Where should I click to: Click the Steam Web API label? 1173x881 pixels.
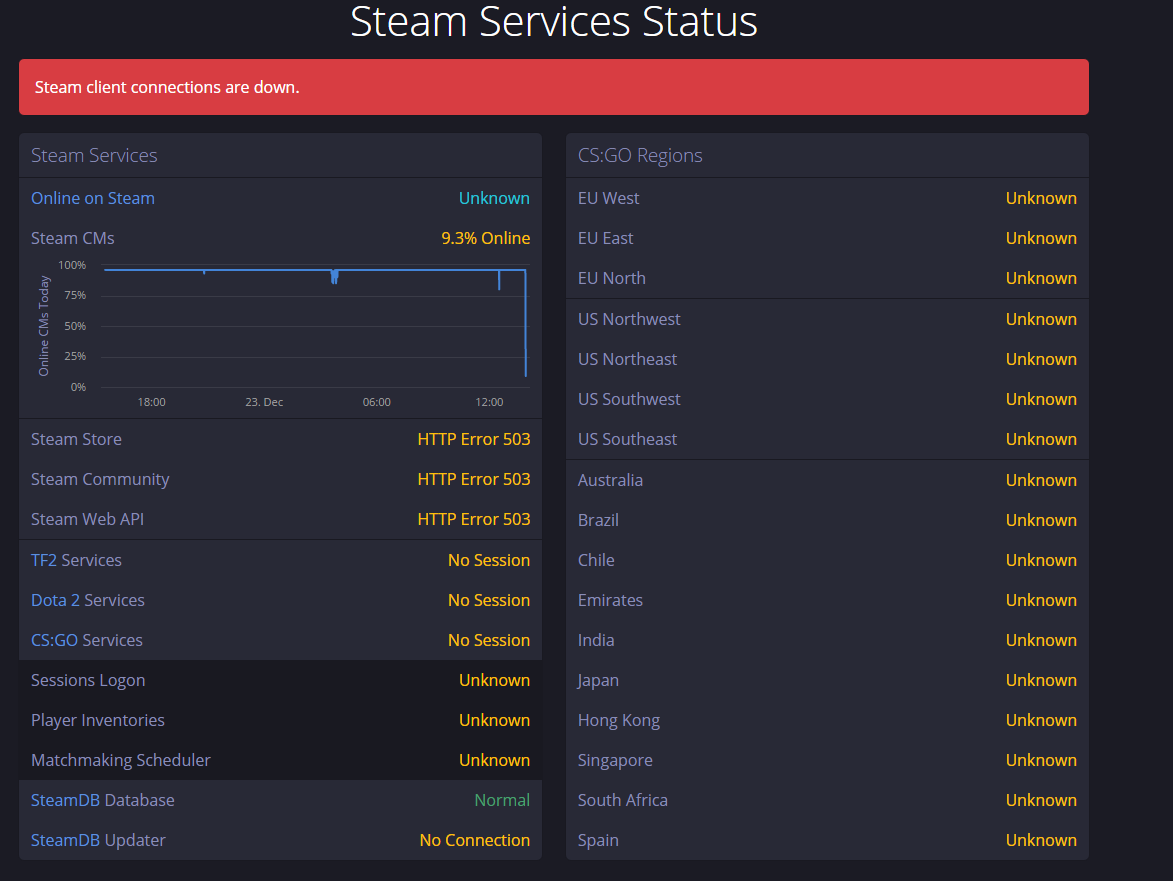88,519
